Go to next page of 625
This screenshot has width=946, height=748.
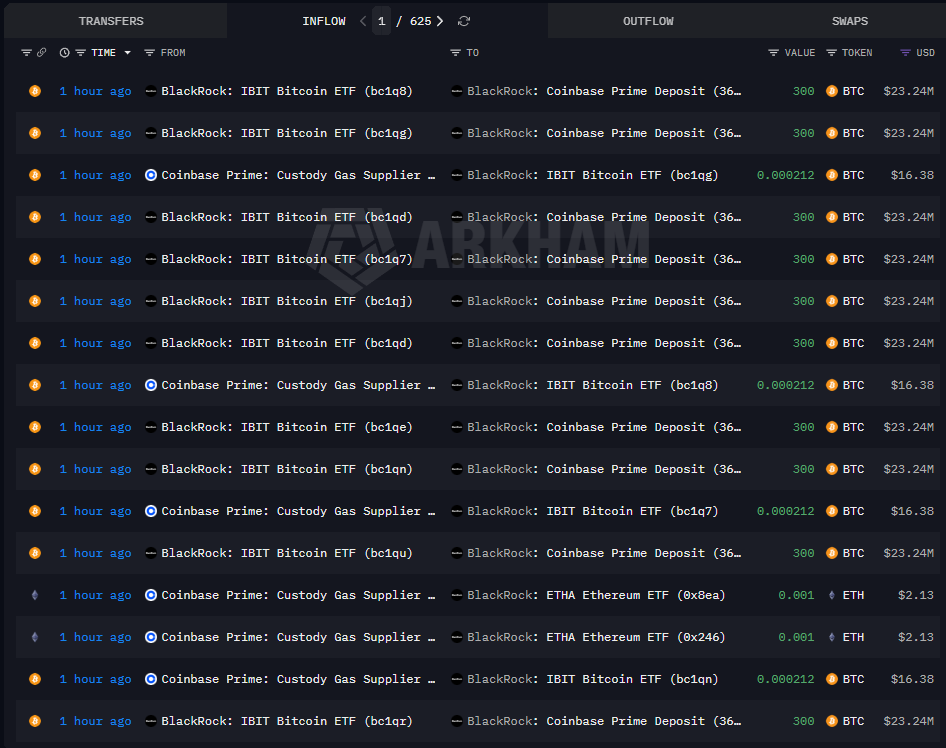pos(440,21)
